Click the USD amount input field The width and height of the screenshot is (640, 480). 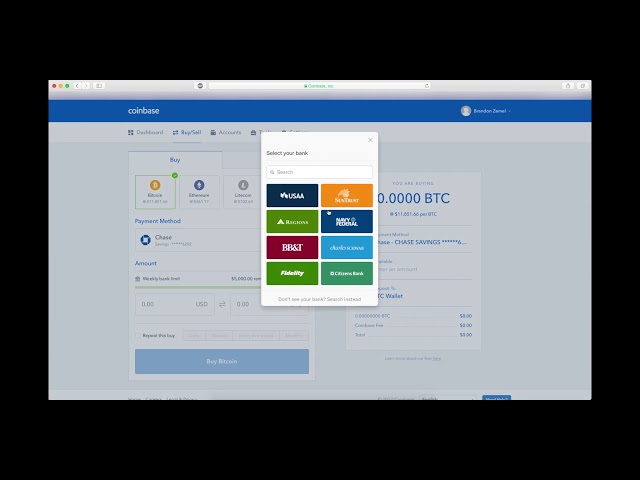coord(175,304)
